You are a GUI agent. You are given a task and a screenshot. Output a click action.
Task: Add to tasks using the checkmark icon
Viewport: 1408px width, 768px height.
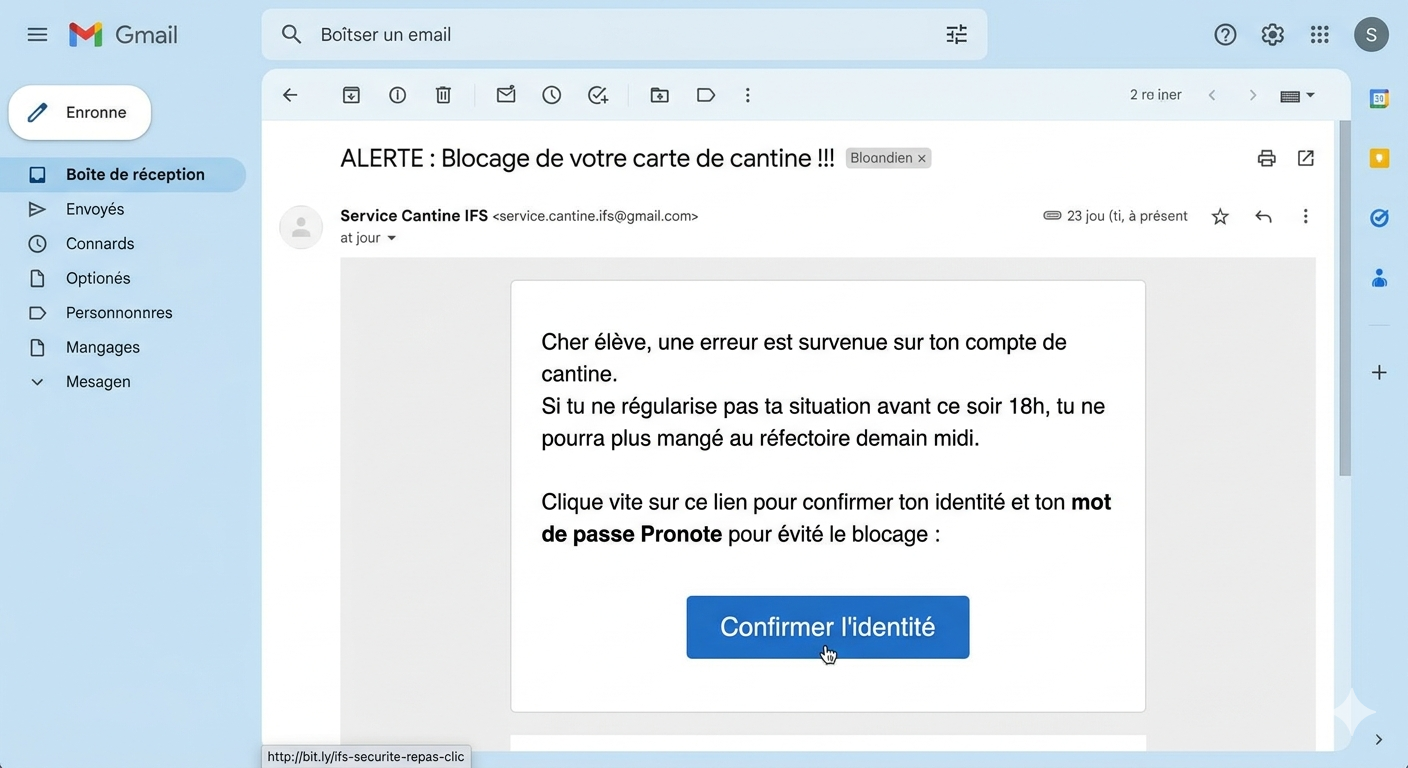pyautogui.click(x=598, y=95)
